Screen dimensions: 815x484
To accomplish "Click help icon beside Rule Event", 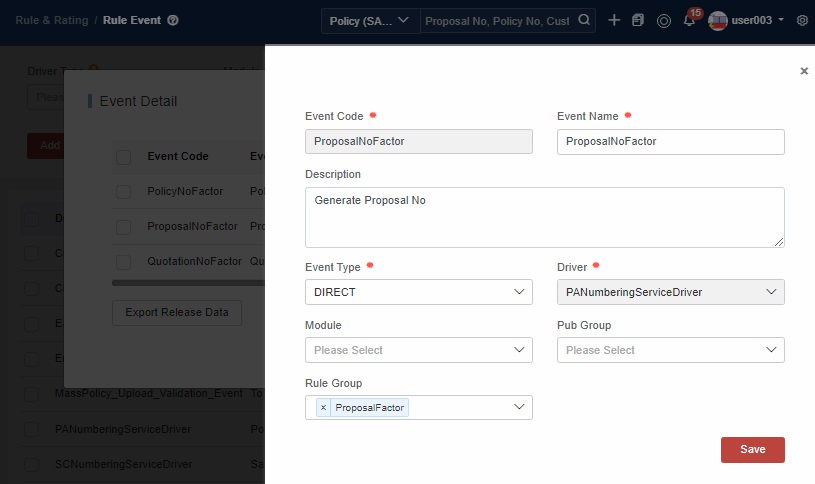I will click(173, 20).
